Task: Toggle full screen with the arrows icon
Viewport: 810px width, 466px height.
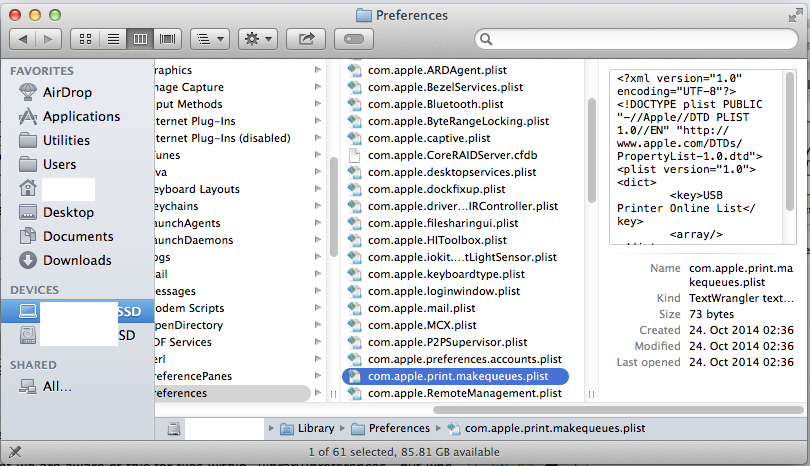Action: pyautogui.click(x=796, y=16)
